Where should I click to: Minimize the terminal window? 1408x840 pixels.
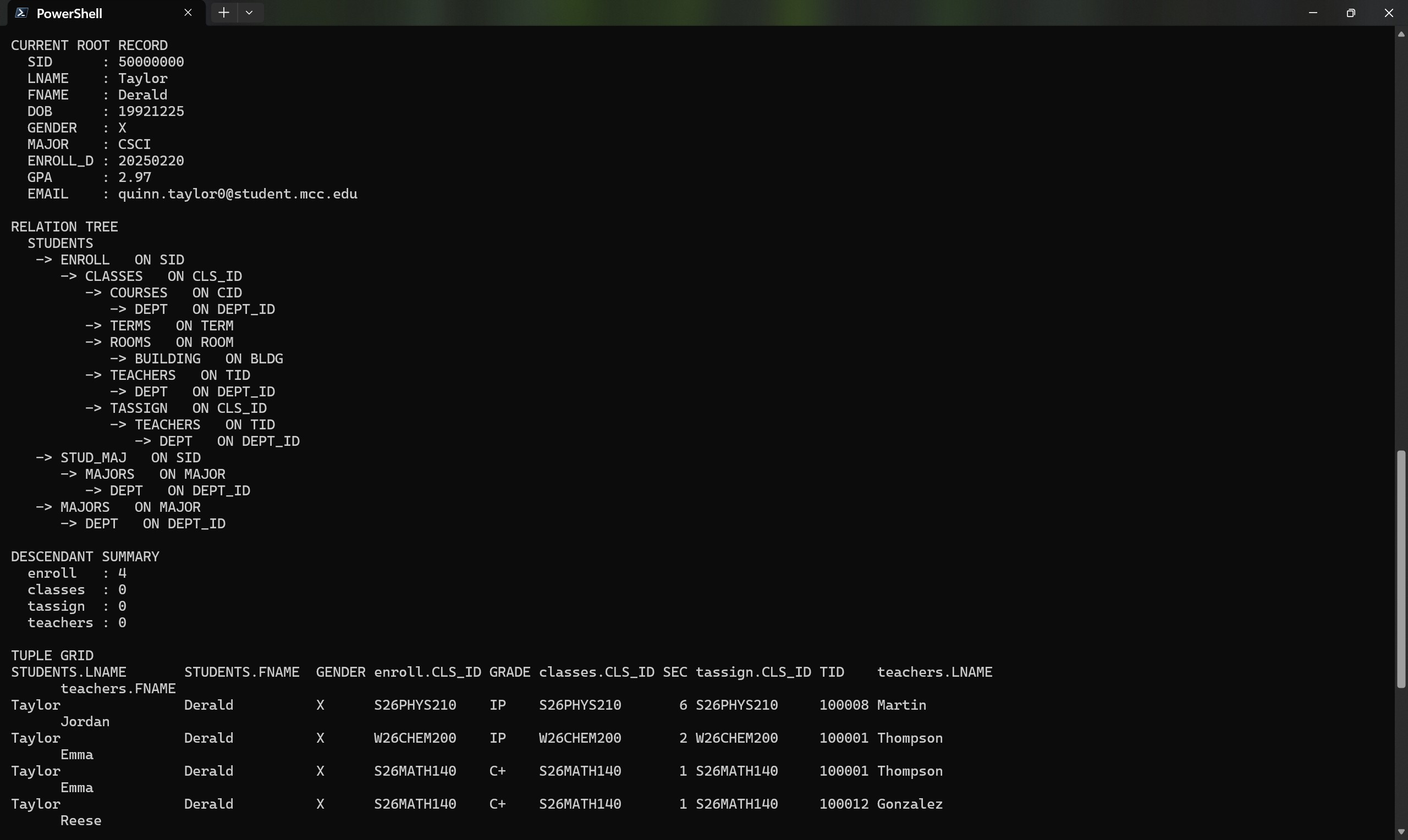pyautogui.click(x=1313, y=13)
